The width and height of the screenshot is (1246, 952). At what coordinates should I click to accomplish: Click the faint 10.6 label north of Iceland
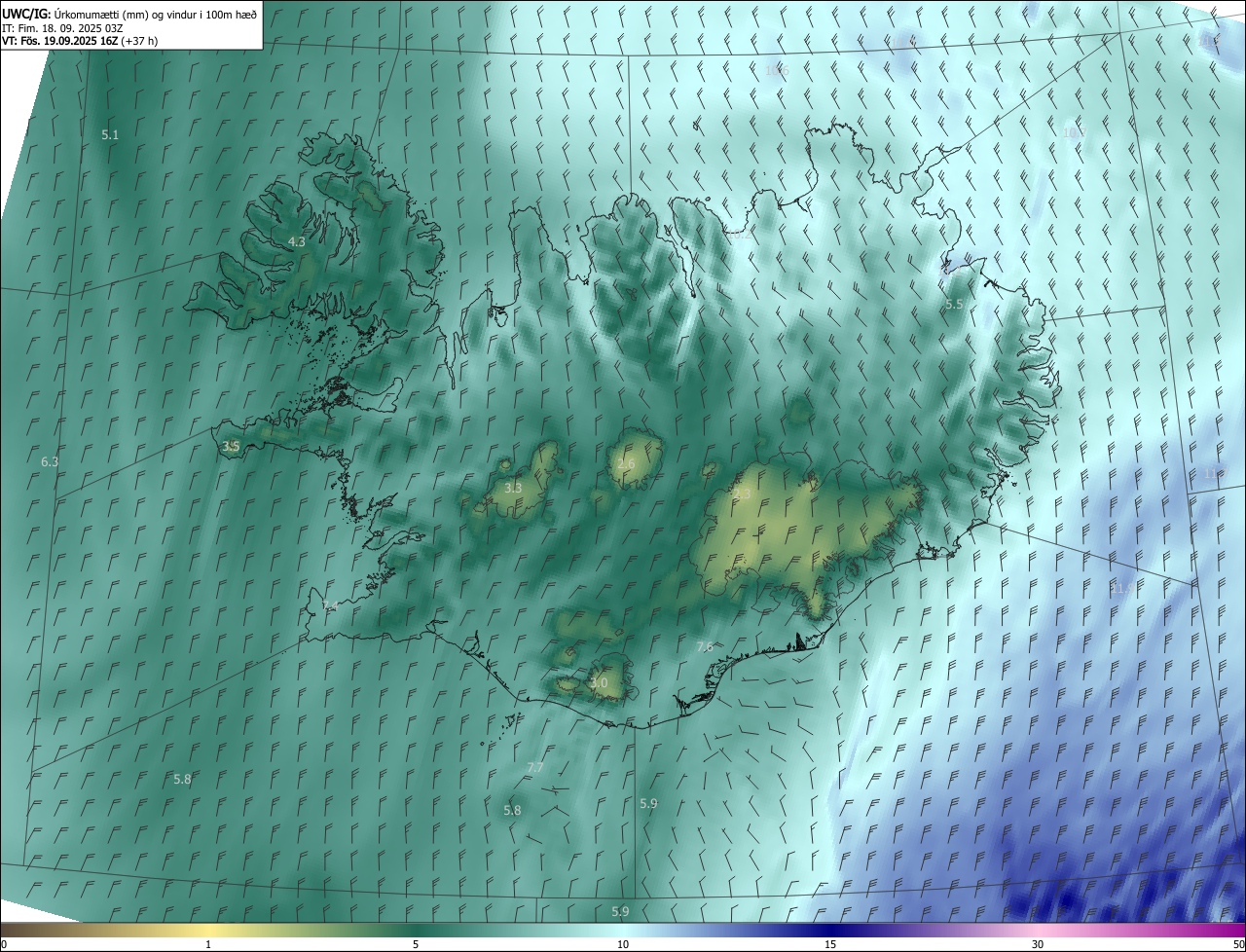tap(777, 70)
